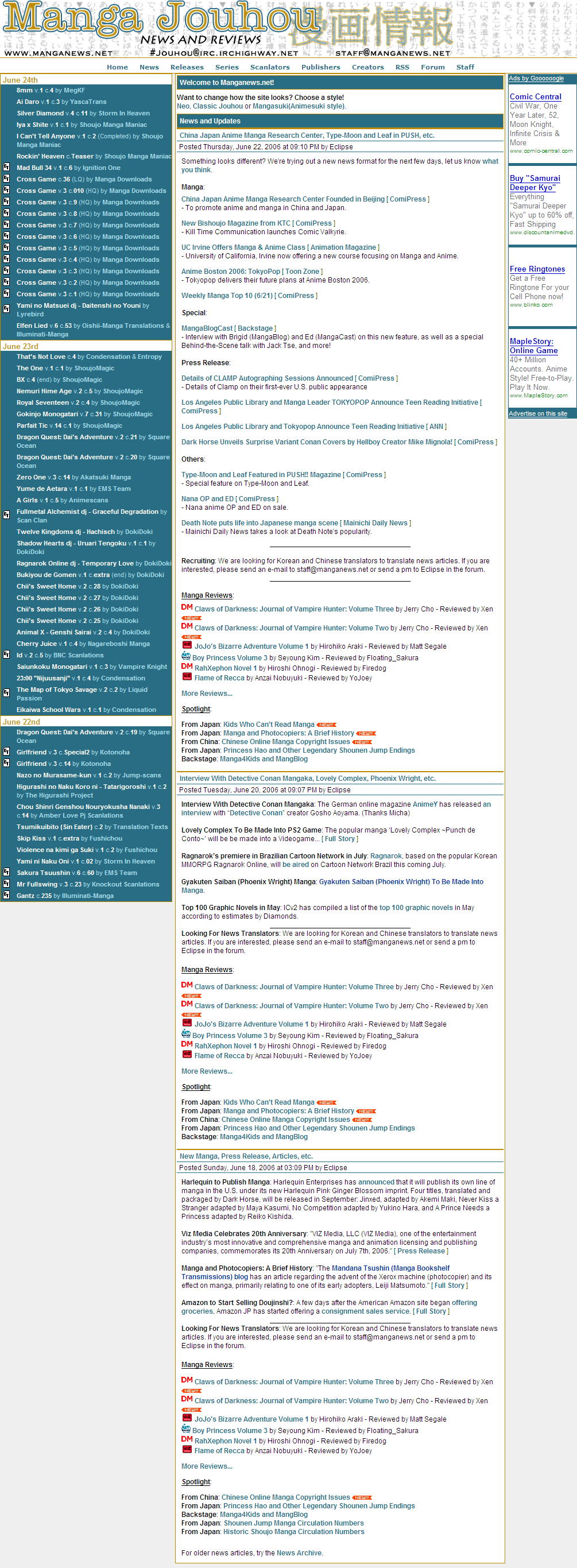Open the Staff menu item

click(465, 67)
